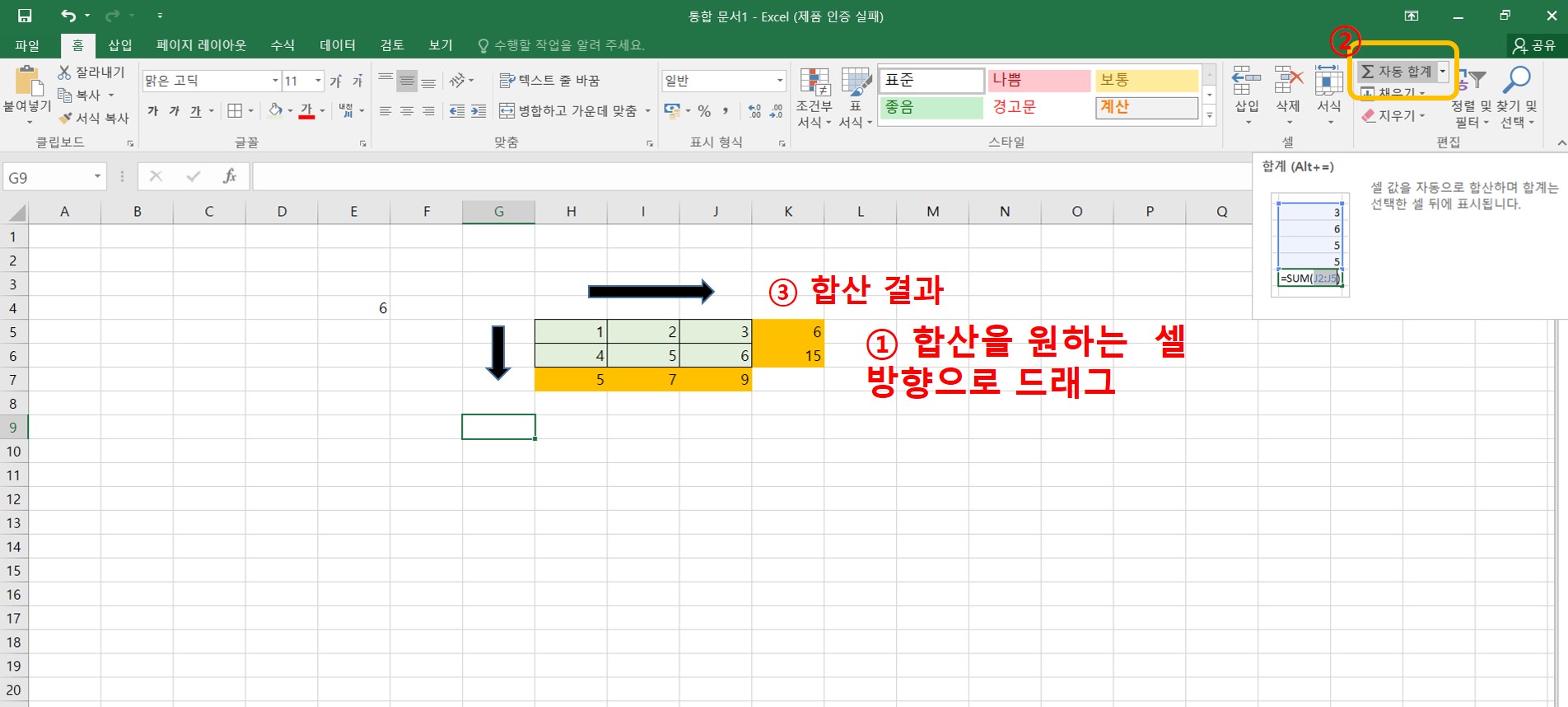This screenshot has width=1568, height=707.
Task: Toggle Bold formatting (bold 가)
Action: (x=153, y=110)
